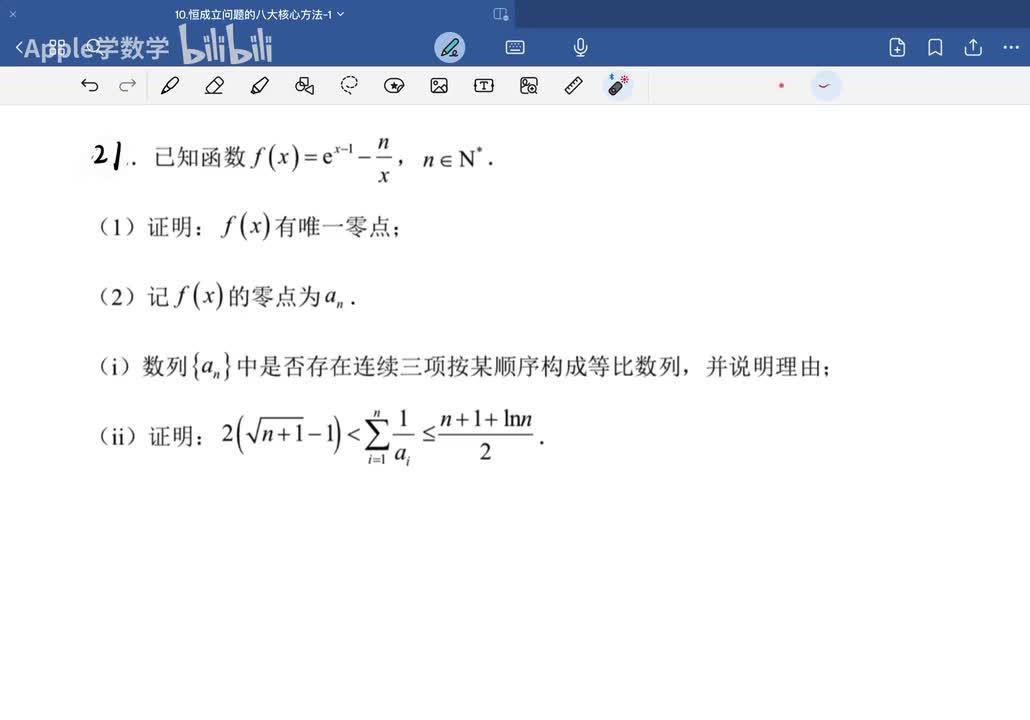The height and width of the screenshot is (720, 1030).
Task: Open the Photo zoom capture tool
Action: pyautogui.click(x=529, y=85)
